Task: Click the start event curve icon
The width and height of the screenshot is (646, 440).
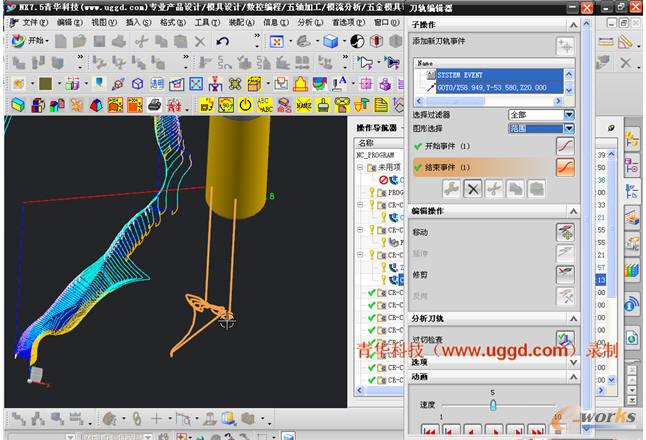Action: [565, 148]
